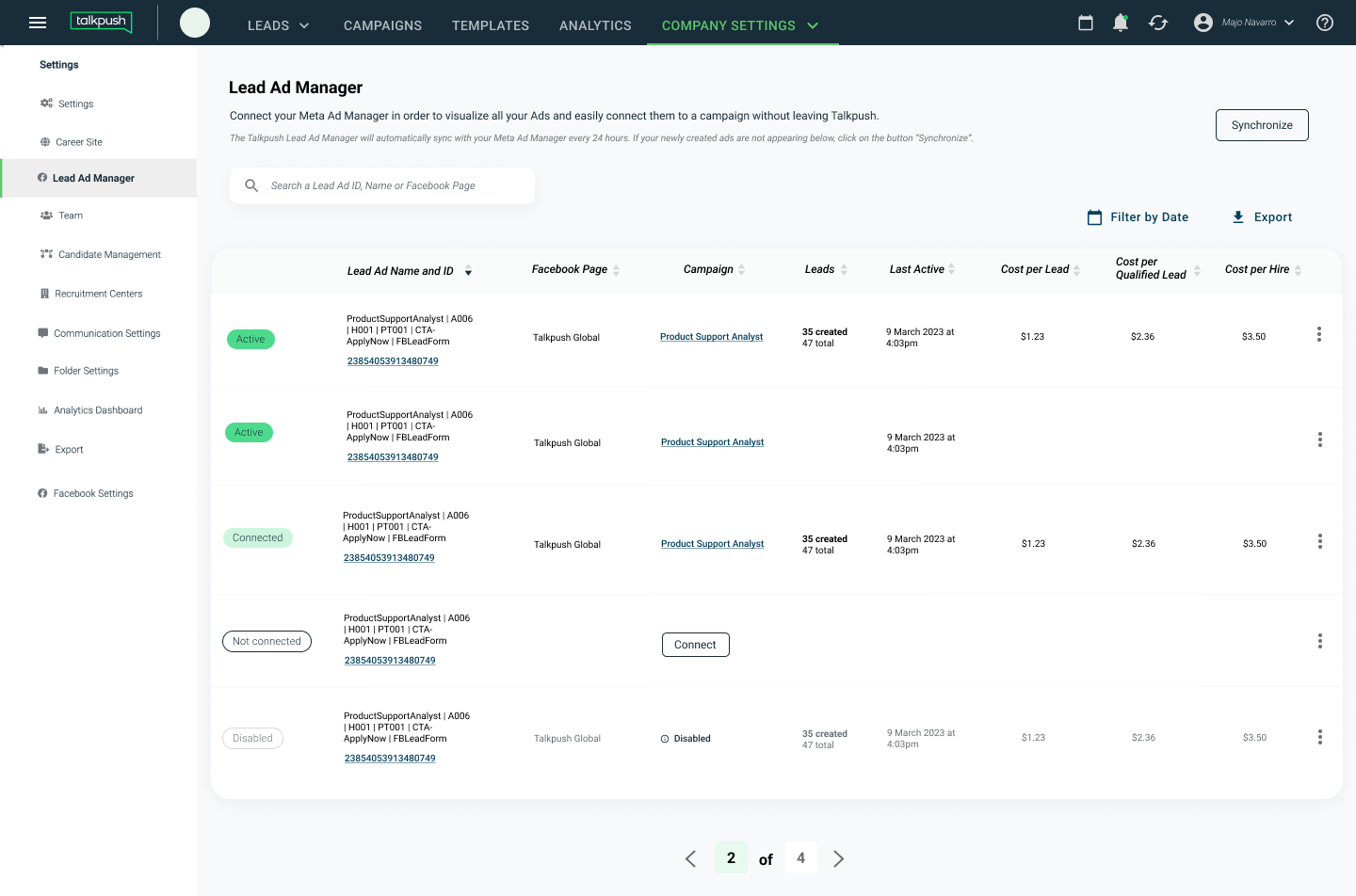1356x896 pixels.
Task: Open the hamburger menu icon
Action: coord(38,23)
